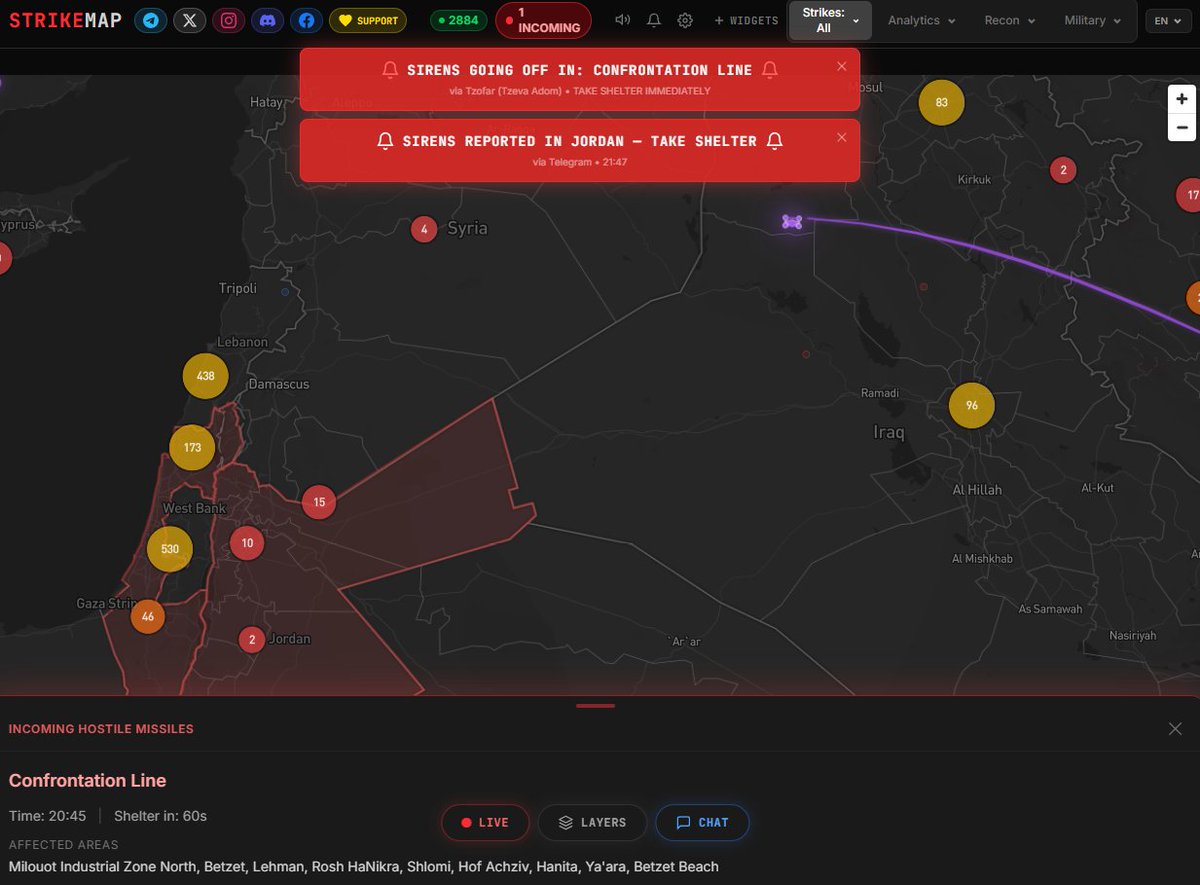Open the 96 strike cluster in Iraq

(971, 405)
